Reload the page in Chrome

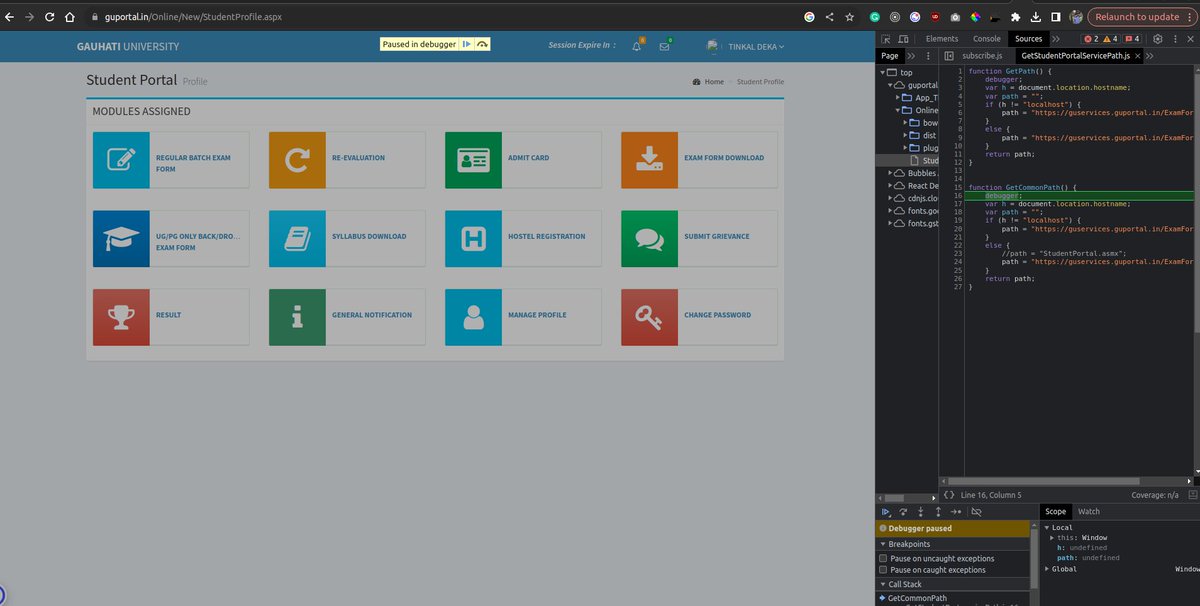[48, 17]
